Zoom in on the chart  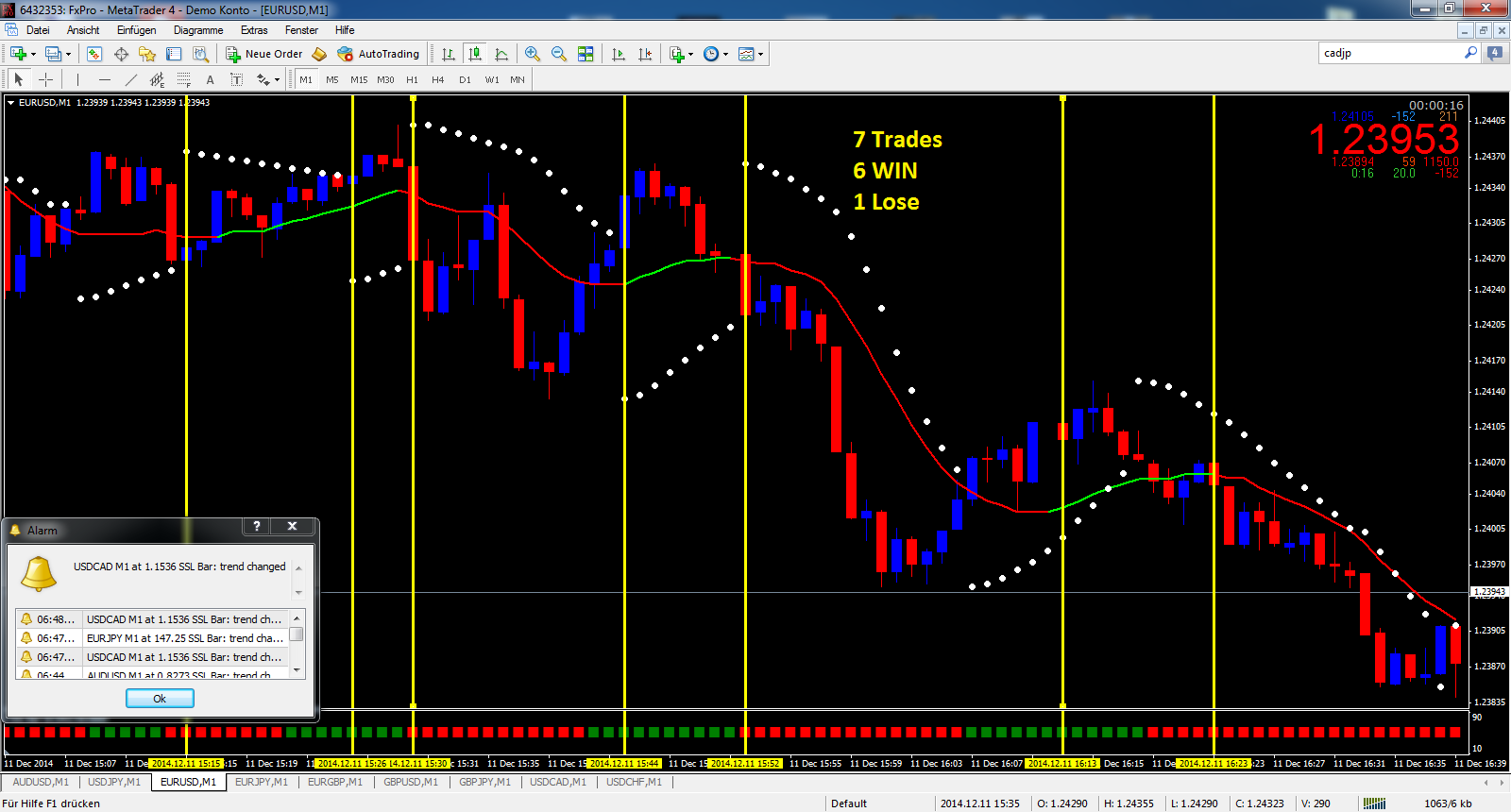point(533,54)
